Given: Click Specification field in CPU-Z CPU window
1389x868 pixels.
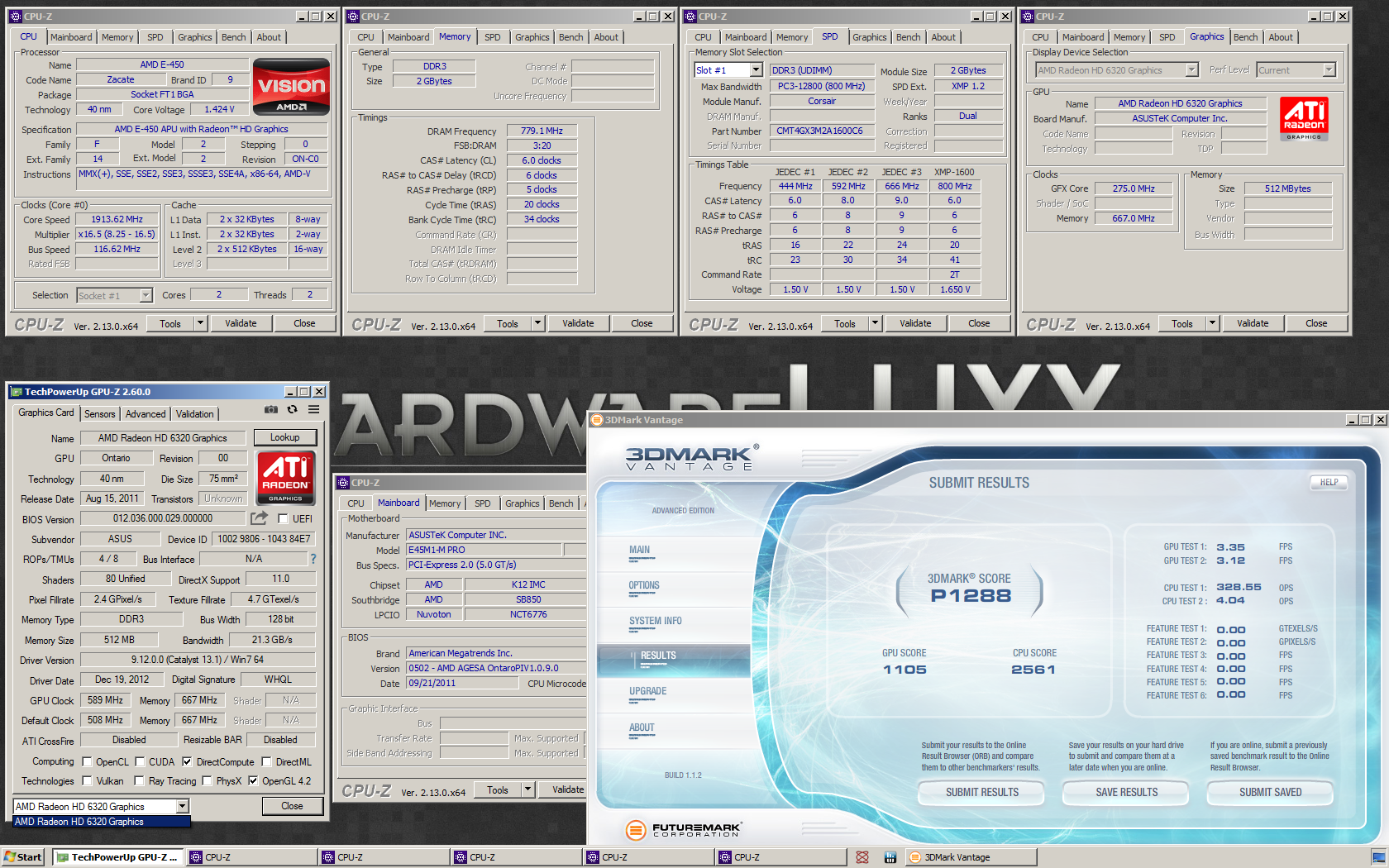Looking at the screenshot, I should (202, 129).
